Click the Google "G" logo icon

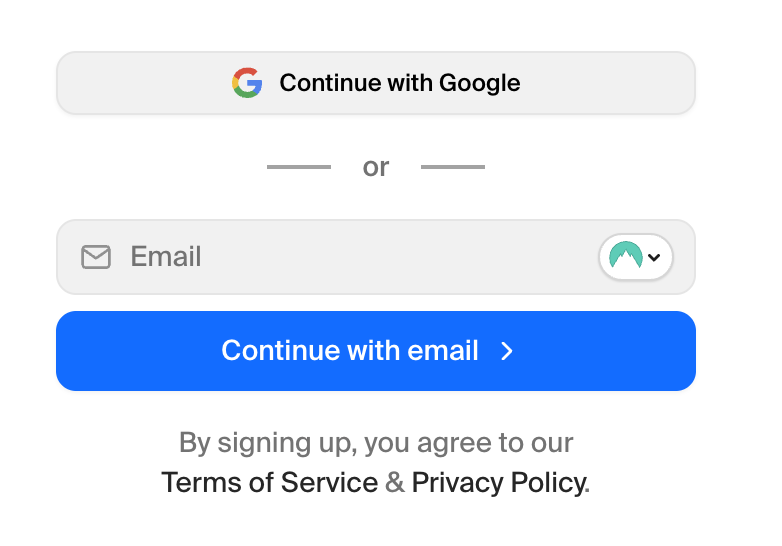pyautogui.click(x=247, y=83)
